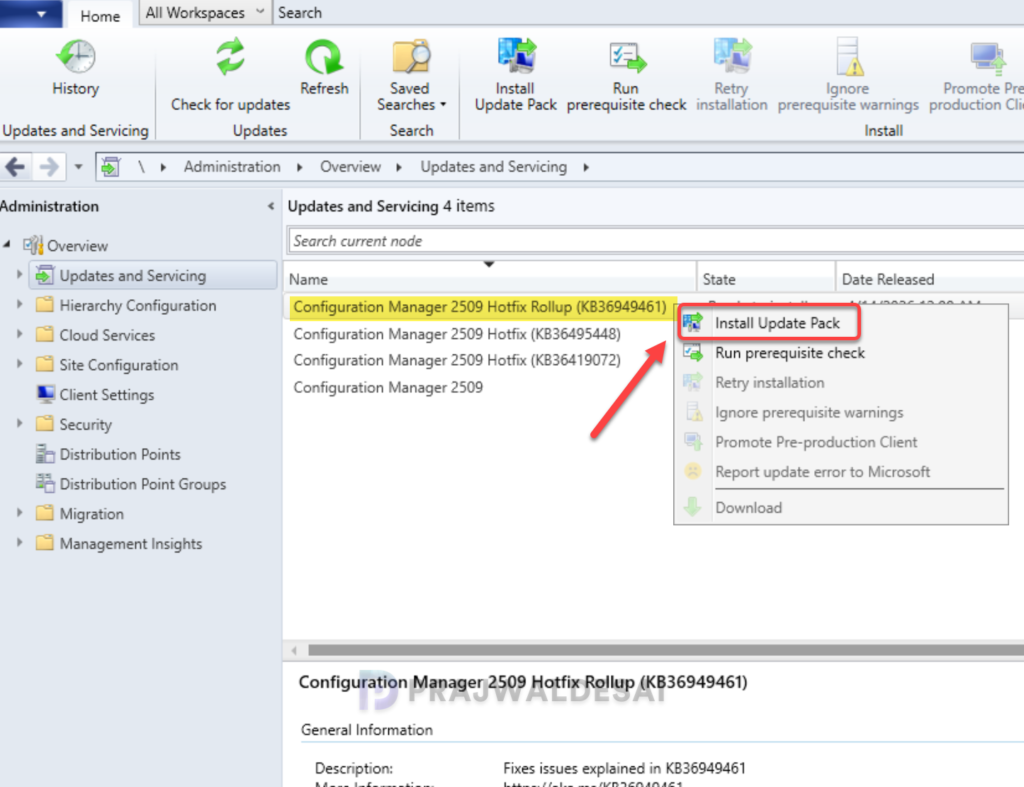Click the Search current node field

click(655, 241)
